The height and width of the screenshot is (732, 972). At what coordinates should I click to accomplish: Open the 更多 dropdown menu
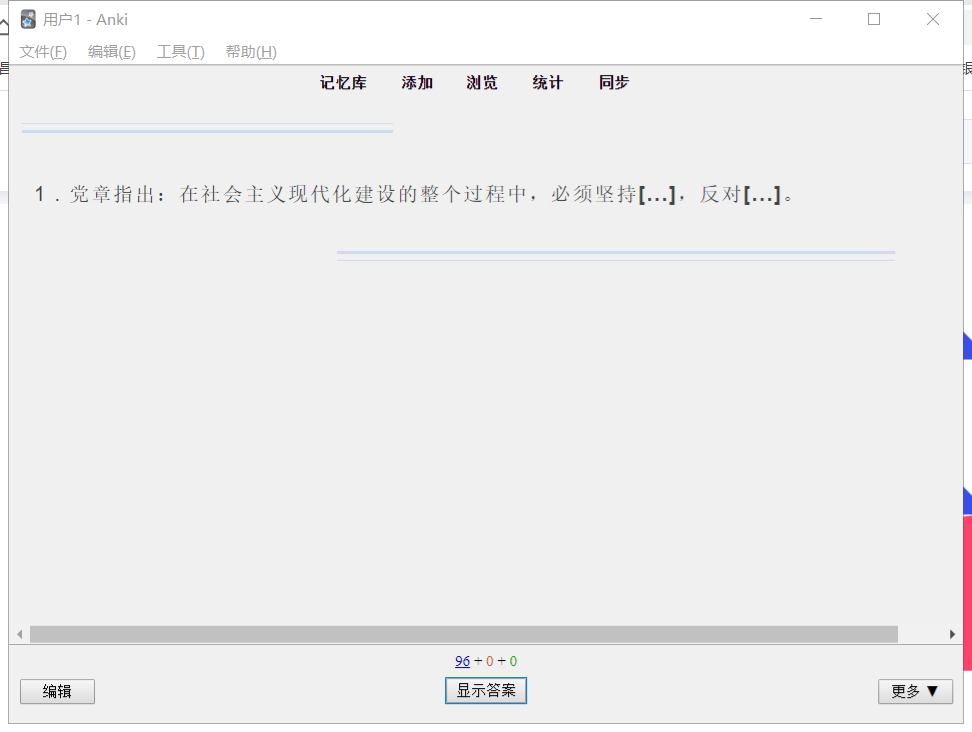pyautogui.click(x=915, y=692)
